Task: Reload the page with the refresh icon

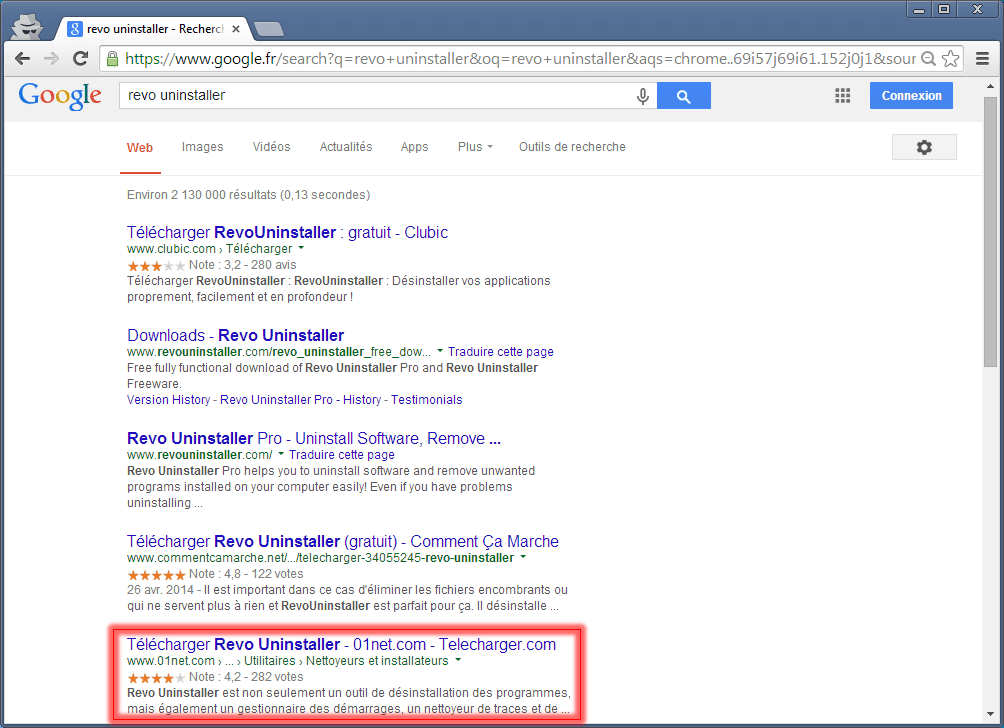Action: click(x=81, y=59)
